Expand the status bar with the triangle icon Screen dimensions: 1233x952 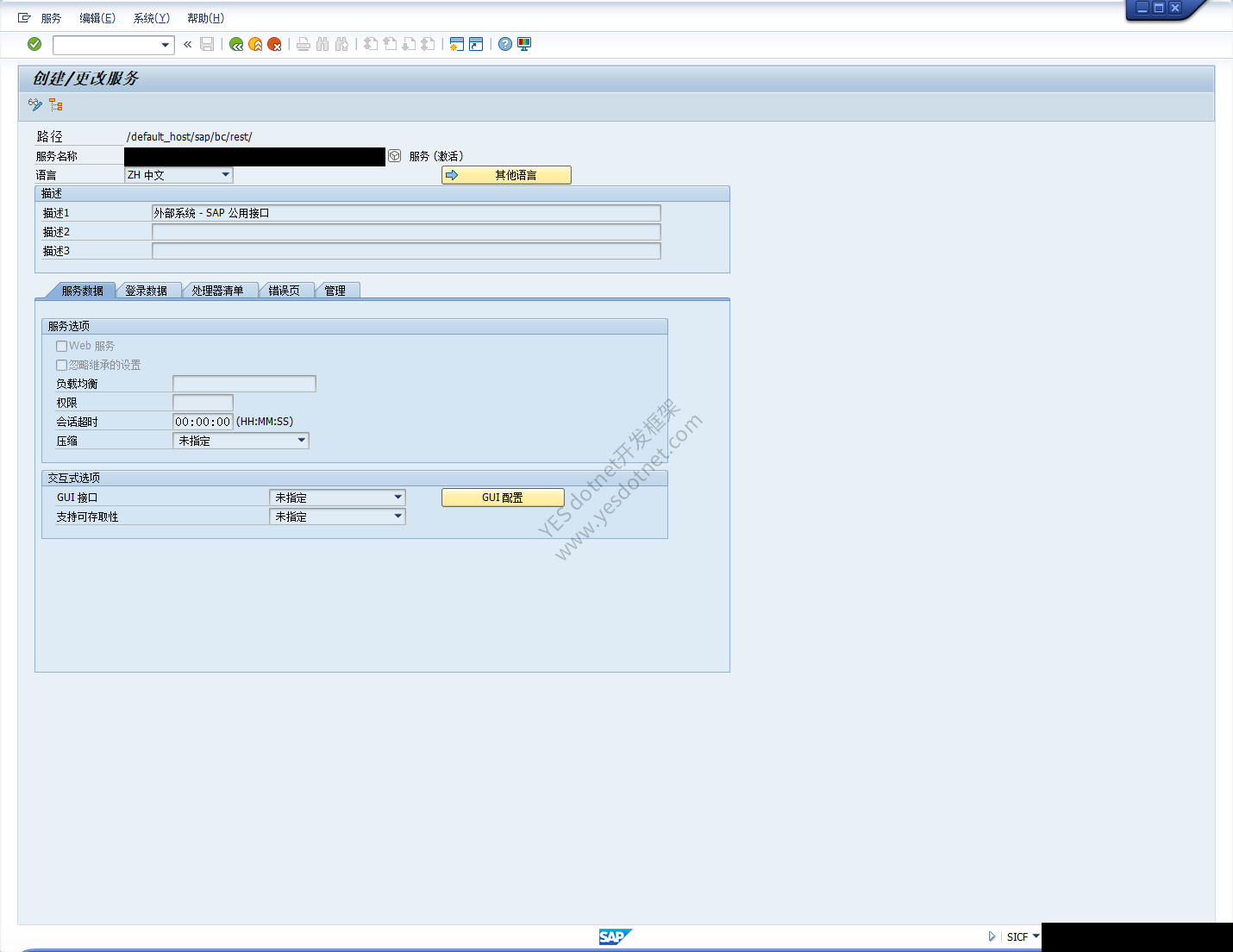[992, 936]
